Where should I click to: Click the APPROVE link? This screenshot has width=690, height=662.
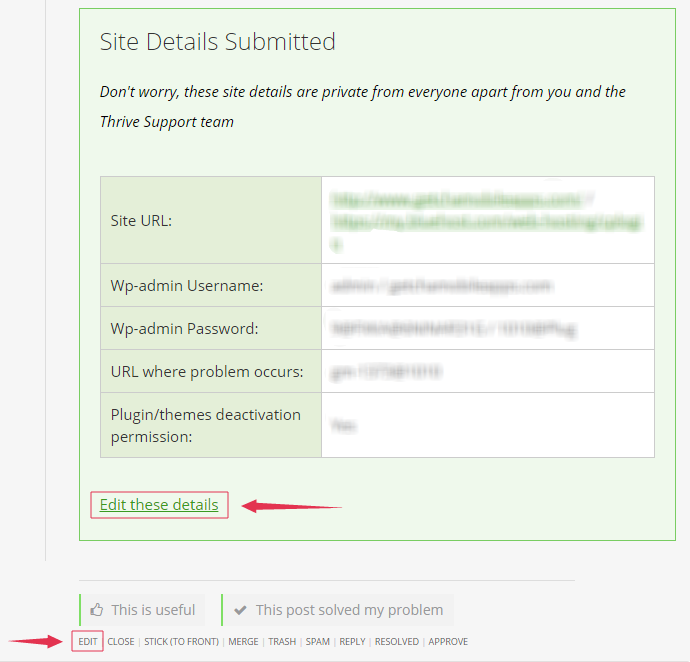[x=448, y=641]
